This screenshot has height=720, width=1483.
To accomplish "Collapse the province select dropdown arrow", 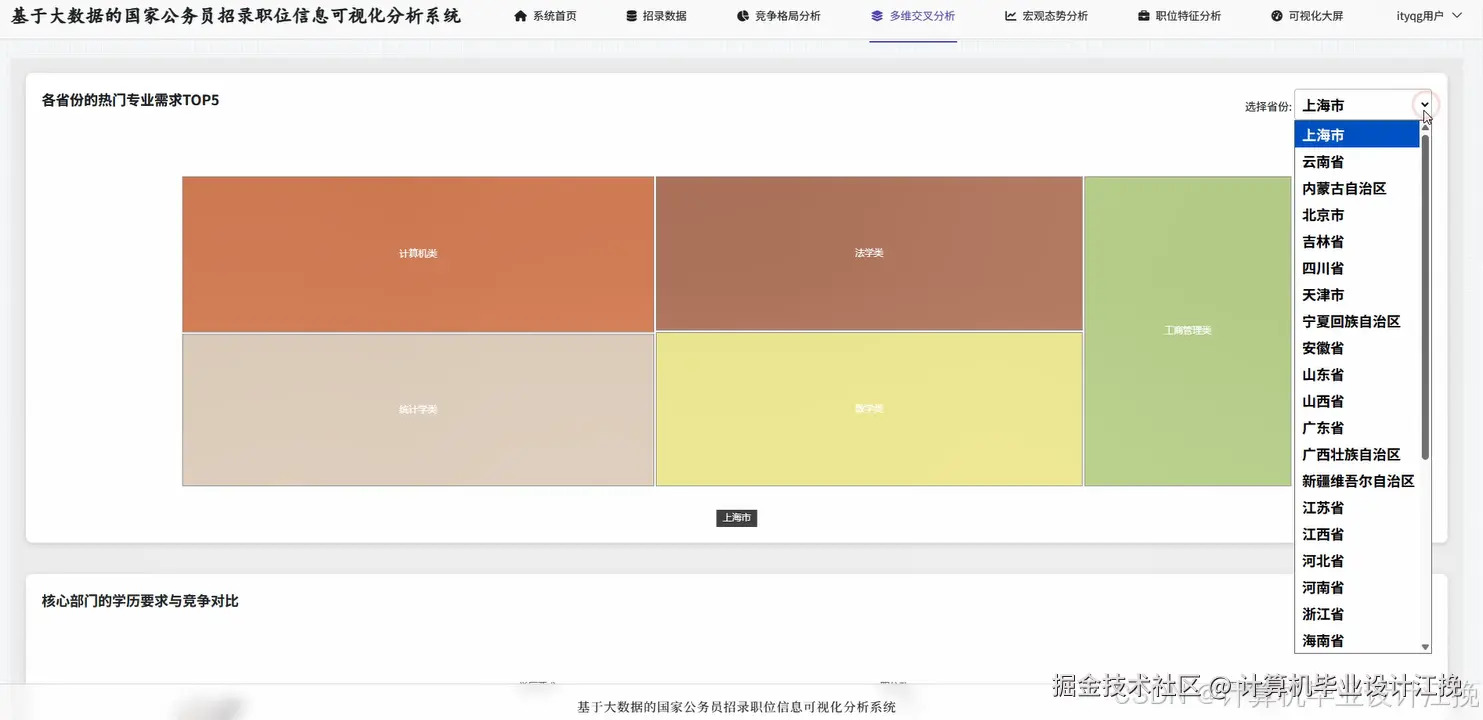I will tap(1425, 105).
